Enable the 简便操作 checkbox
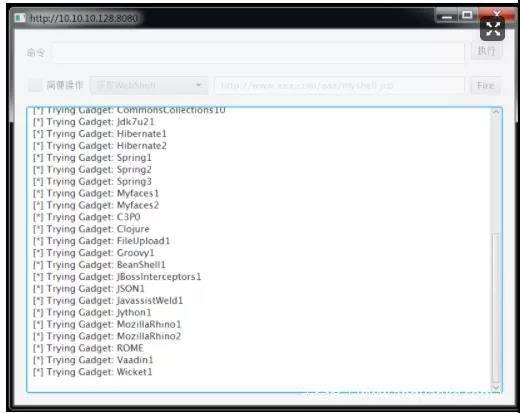Screen dimensions: 520x413 35,85
